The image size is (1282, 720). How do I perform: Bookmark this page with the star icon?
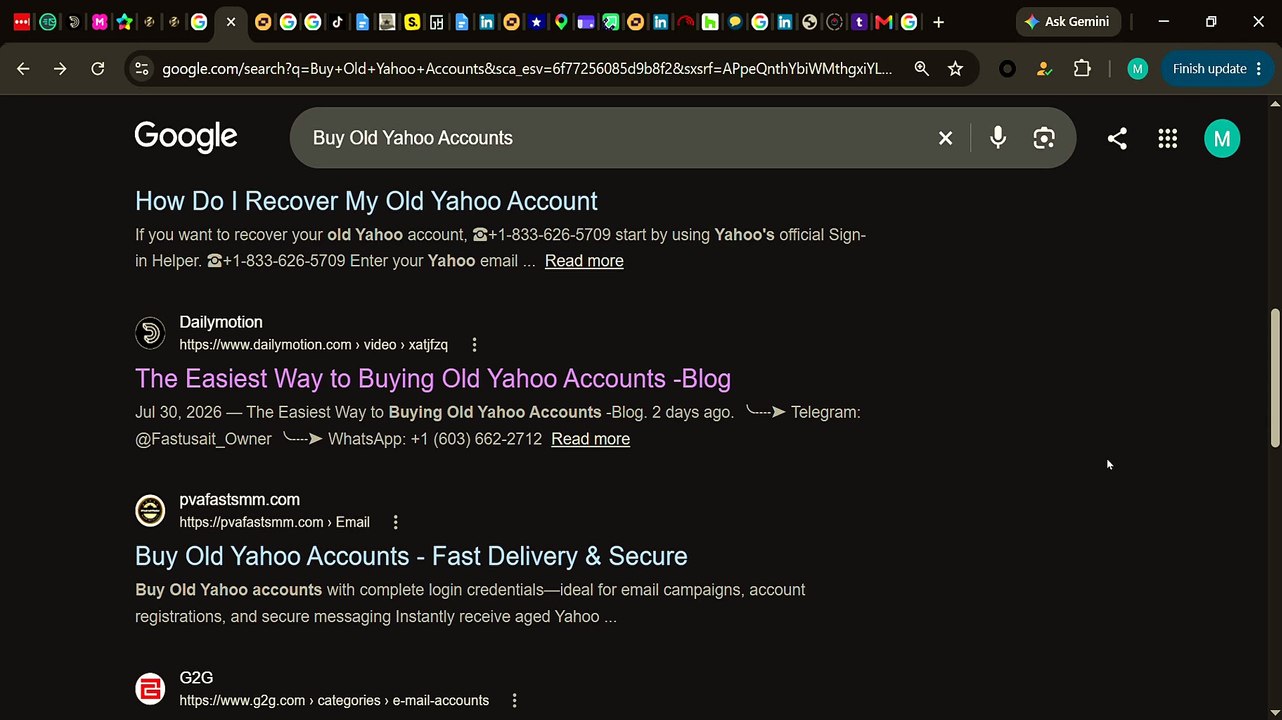click(x=955, y=69)
